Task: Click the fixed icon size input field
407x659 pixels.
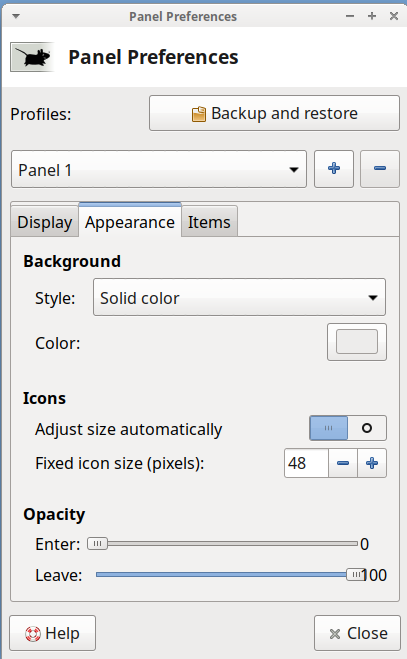Action: click(306, 463)
